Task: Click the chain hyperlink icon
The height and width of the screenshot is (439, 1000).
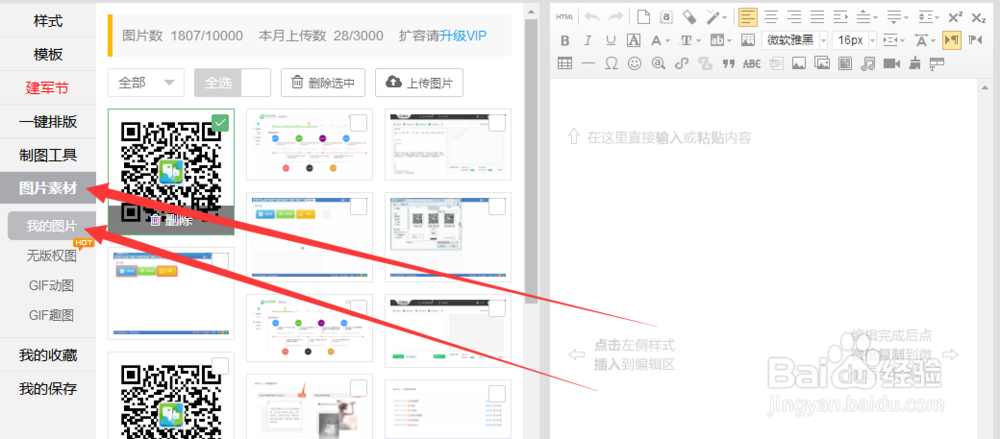Action: tap(682, 63)
